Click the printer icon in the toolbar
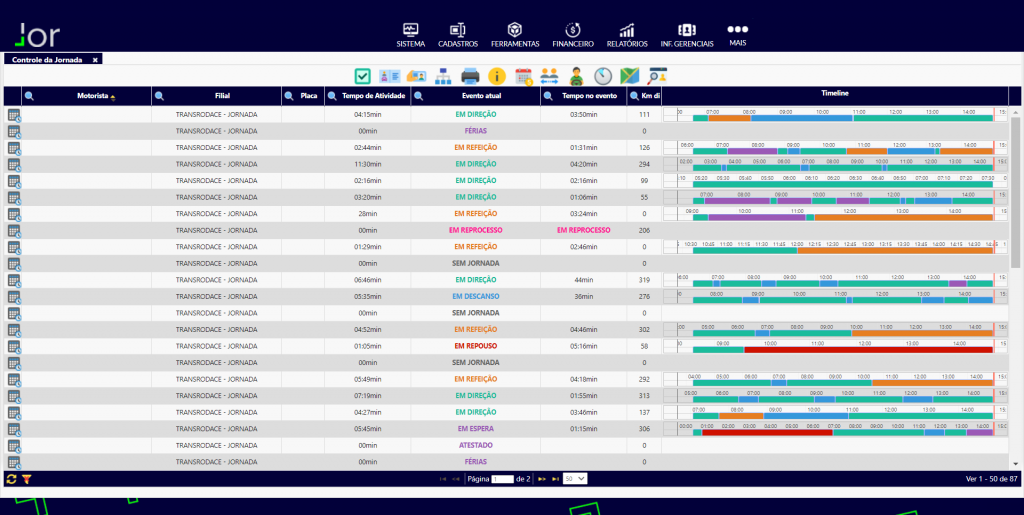 coord(470,76)
